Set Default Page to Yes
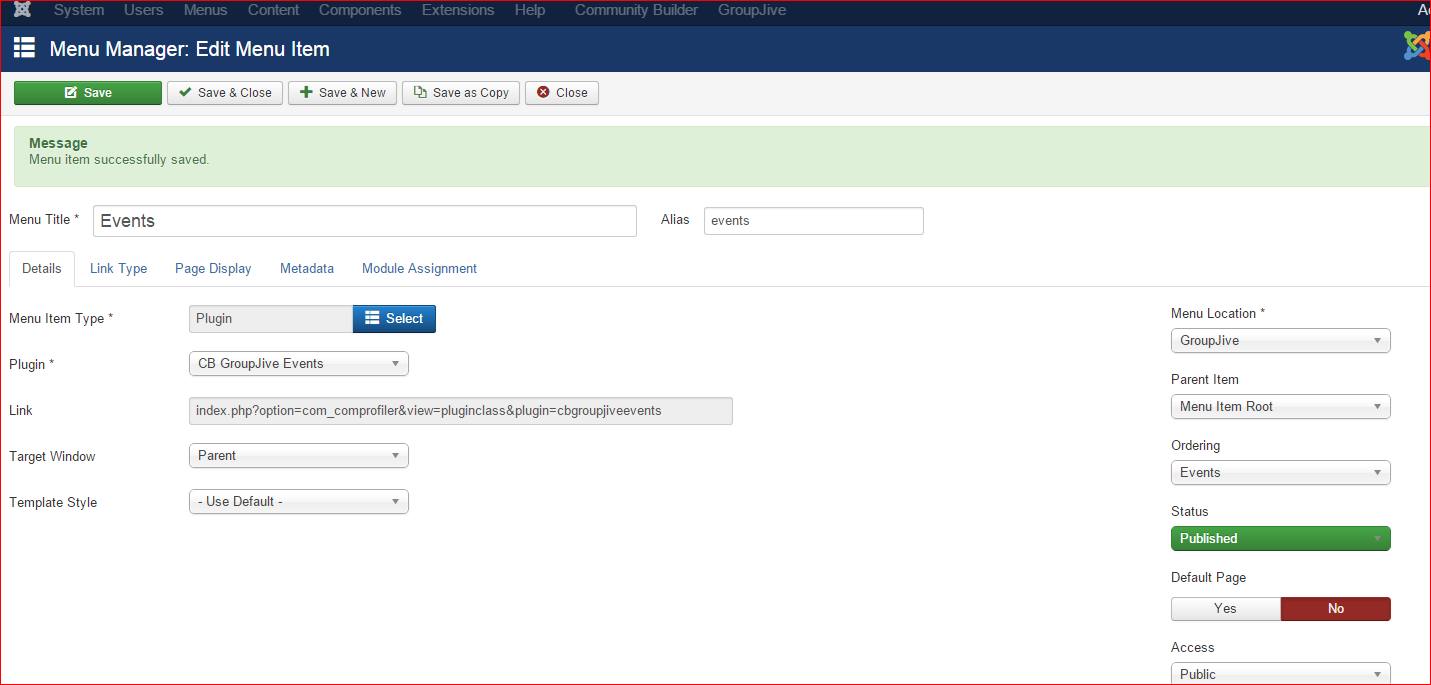 (x=1226, y=609)
